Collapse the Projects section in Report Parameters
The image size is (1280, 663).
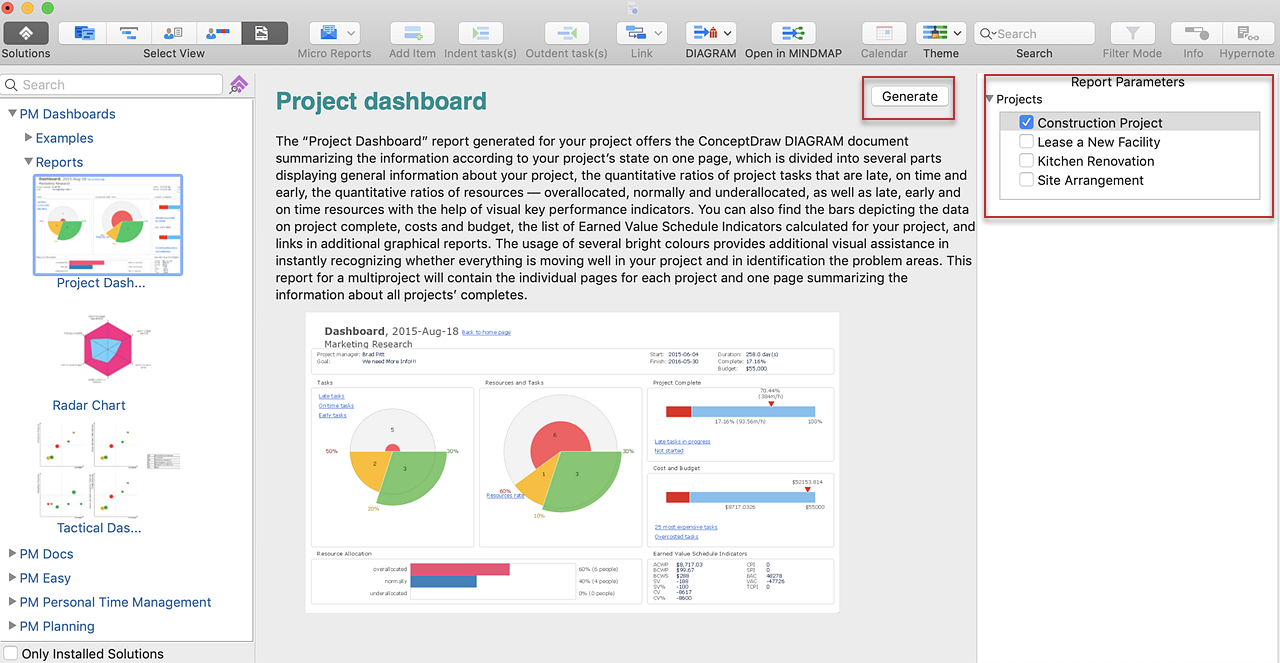[989, 99]
